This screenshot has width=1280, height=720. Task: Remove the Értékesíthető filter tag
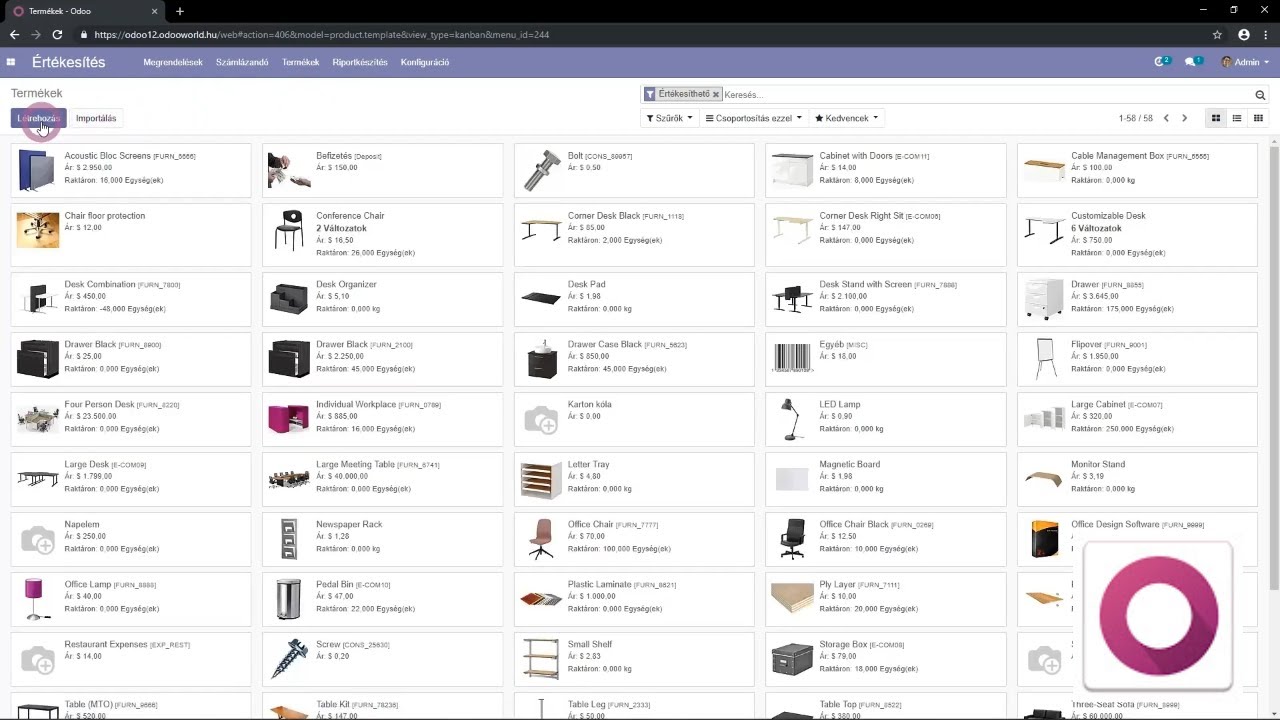pos(716,94)
